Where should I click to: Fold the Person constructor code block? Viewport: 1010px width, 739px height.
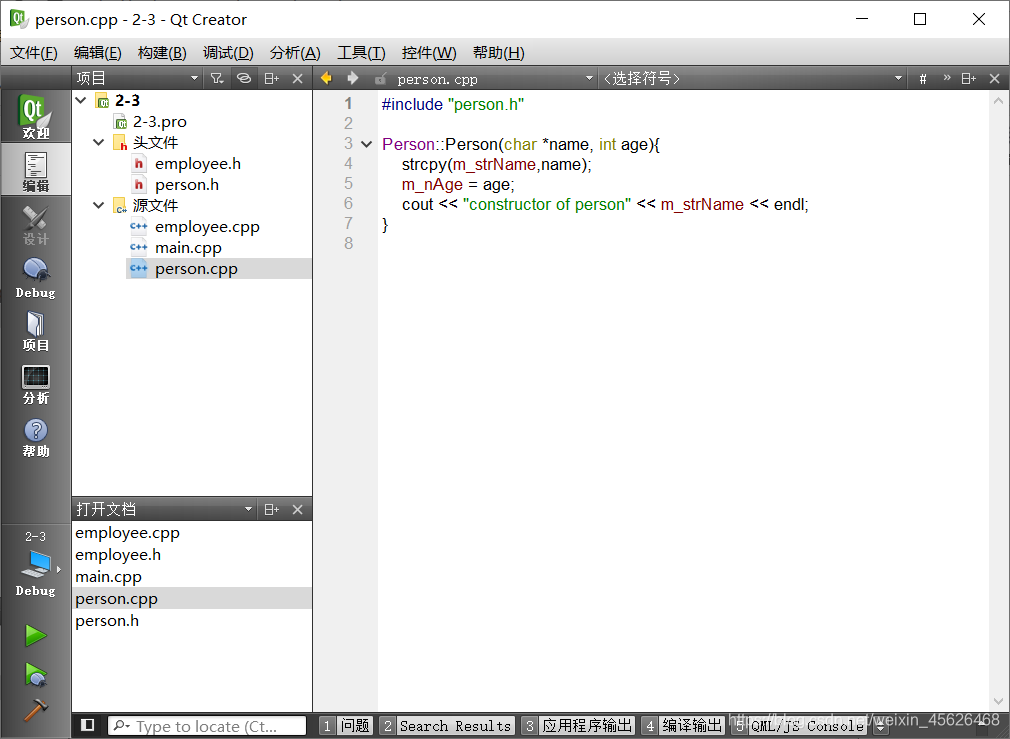coord(367,144)
